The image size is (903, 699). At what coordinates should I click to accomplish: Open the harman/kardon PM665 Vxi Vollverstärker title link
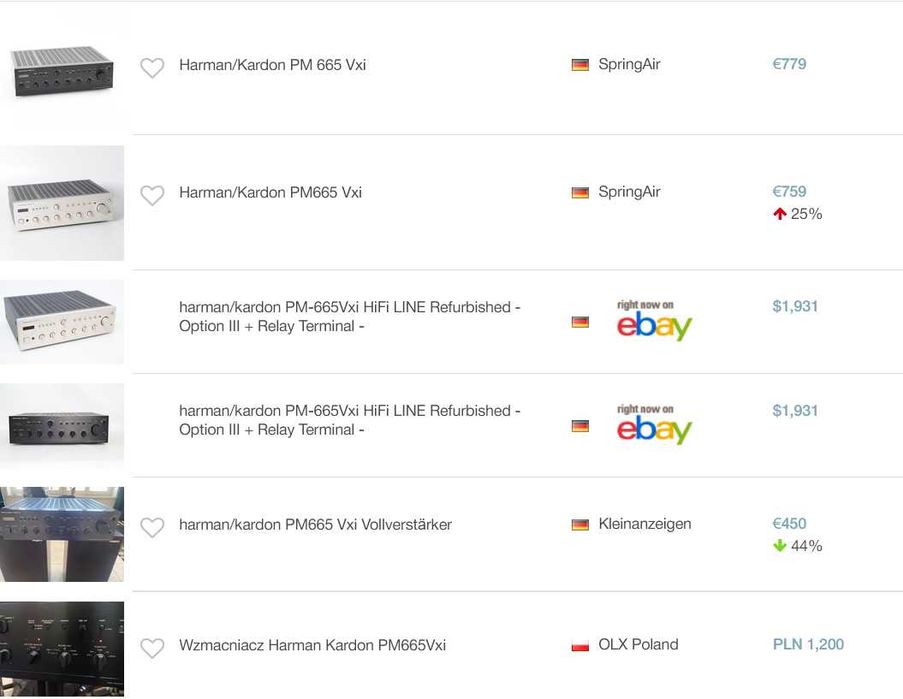click(x=315, y=524)
